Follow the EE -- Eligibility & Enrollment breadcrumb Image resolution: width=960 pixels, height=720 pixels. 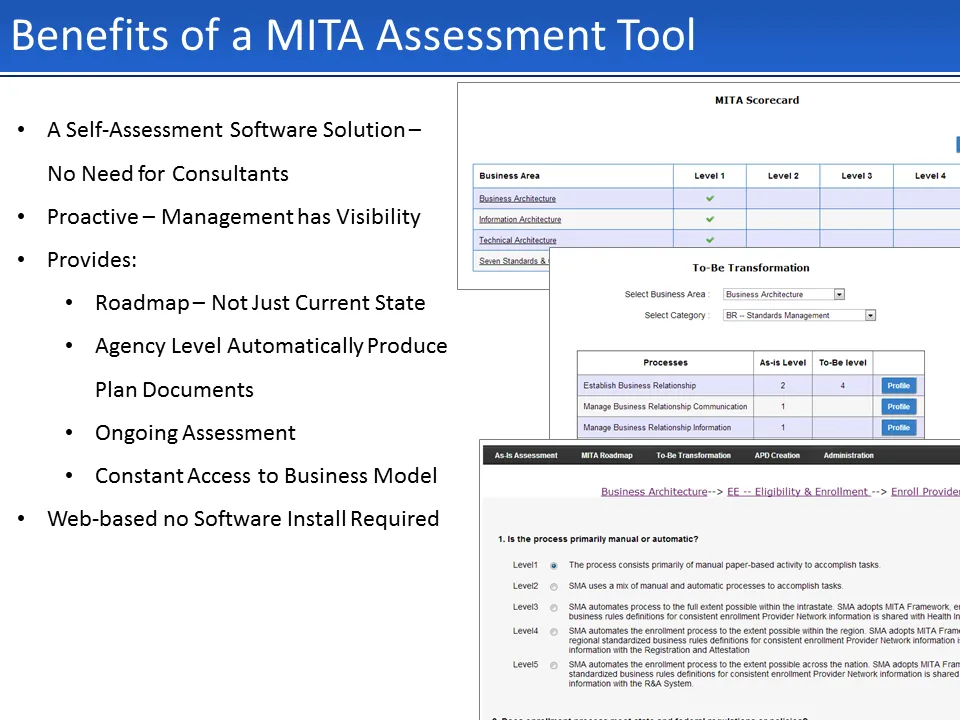click(798, 492)
